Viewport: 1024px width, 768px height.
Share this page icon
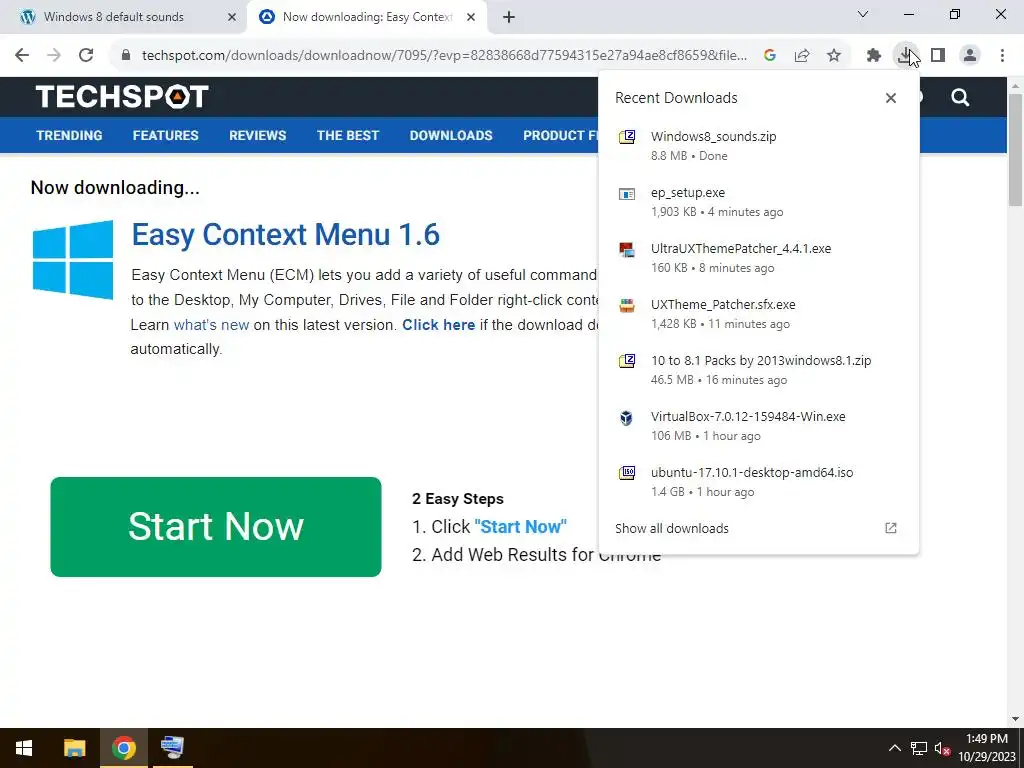tap(802, 56)
